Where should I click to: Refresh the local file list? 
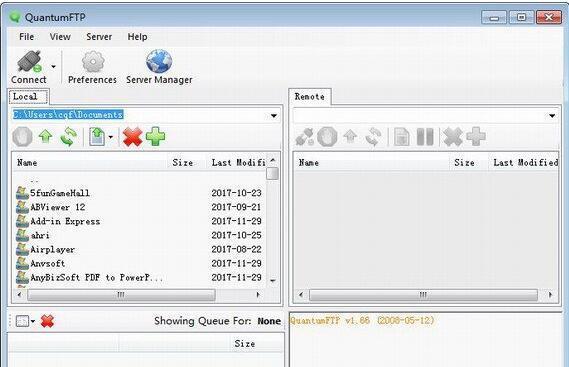click(x=68, y=137)
